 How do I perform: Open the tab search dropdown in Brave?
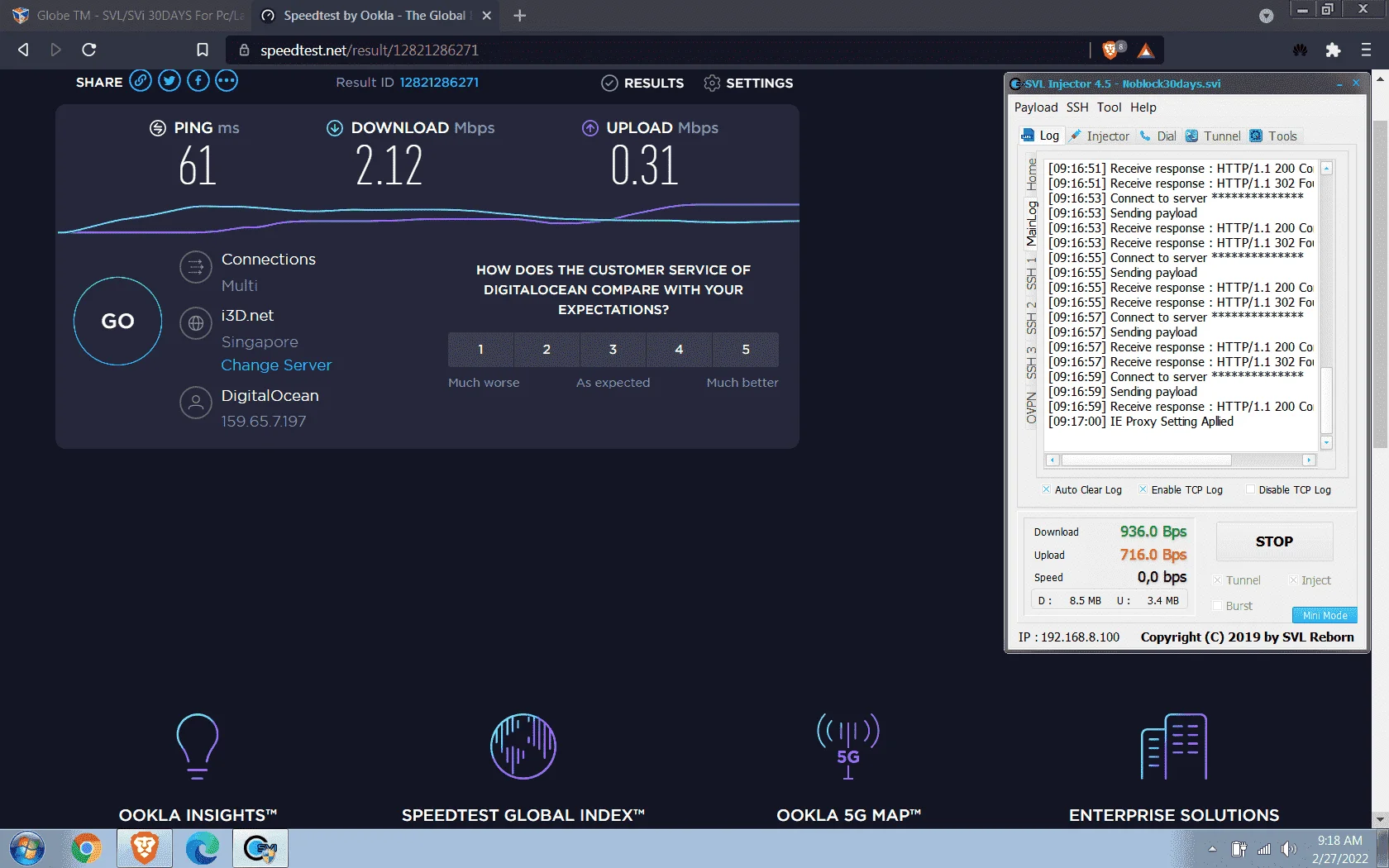1266,16
